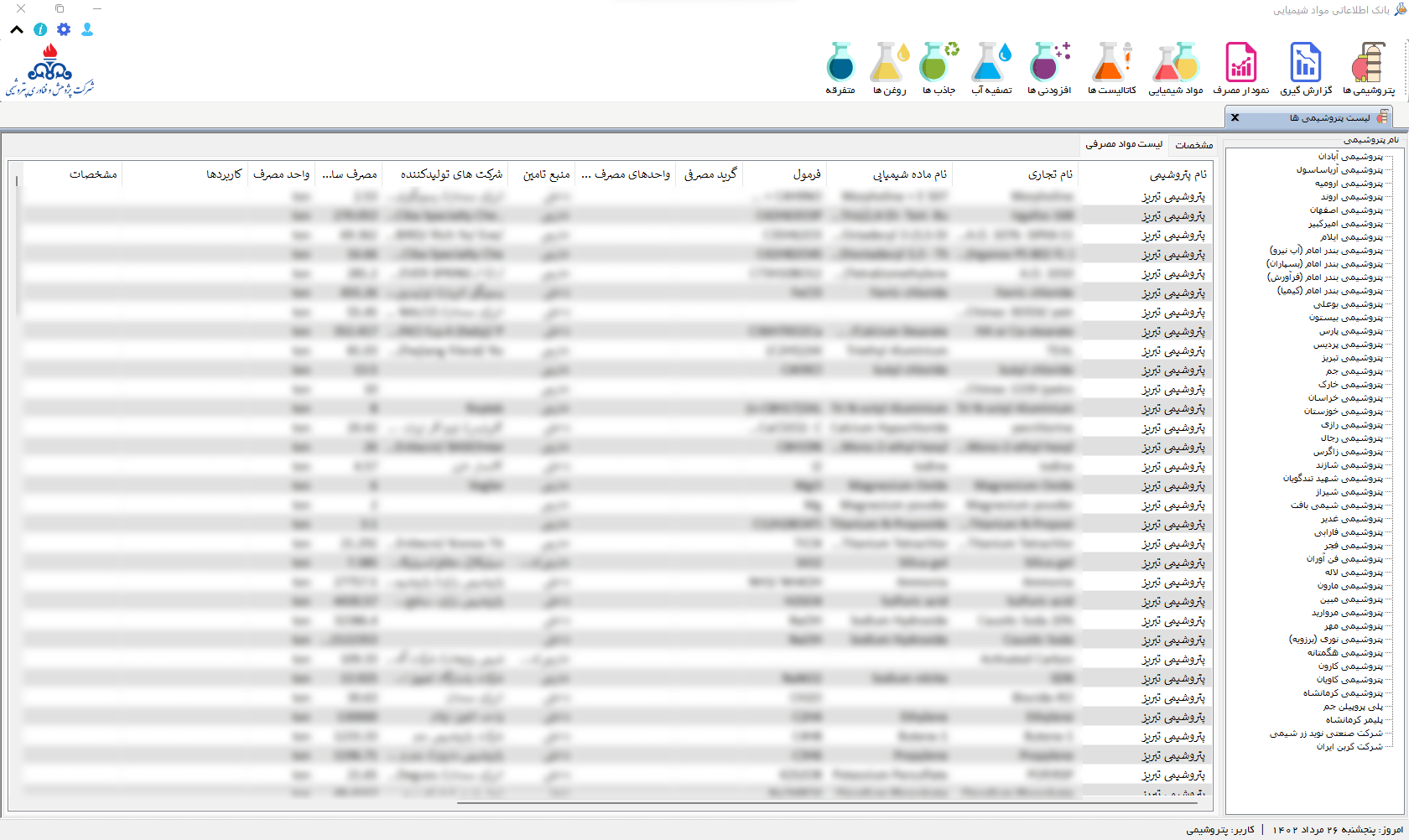Viewport: 1409px width, 840px height.
Task: Open the گزارش گیری report icon
Action: [x=1306, y=69]
